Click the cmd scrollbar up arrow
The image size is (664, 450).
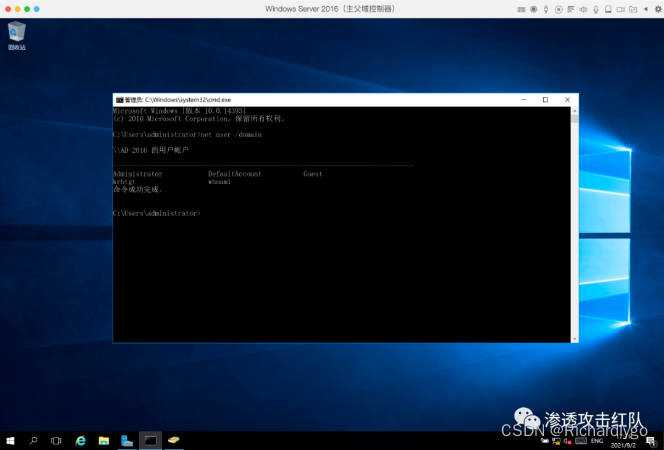click(x=575, y=111)
